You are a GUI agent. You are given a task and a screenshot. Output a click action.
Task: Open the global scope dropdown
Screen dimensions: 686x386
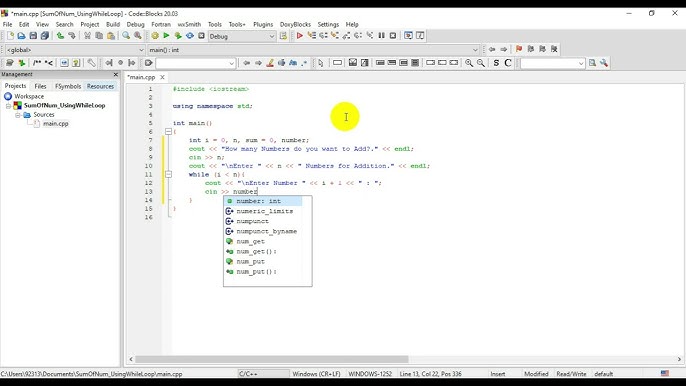click(75, 50)
